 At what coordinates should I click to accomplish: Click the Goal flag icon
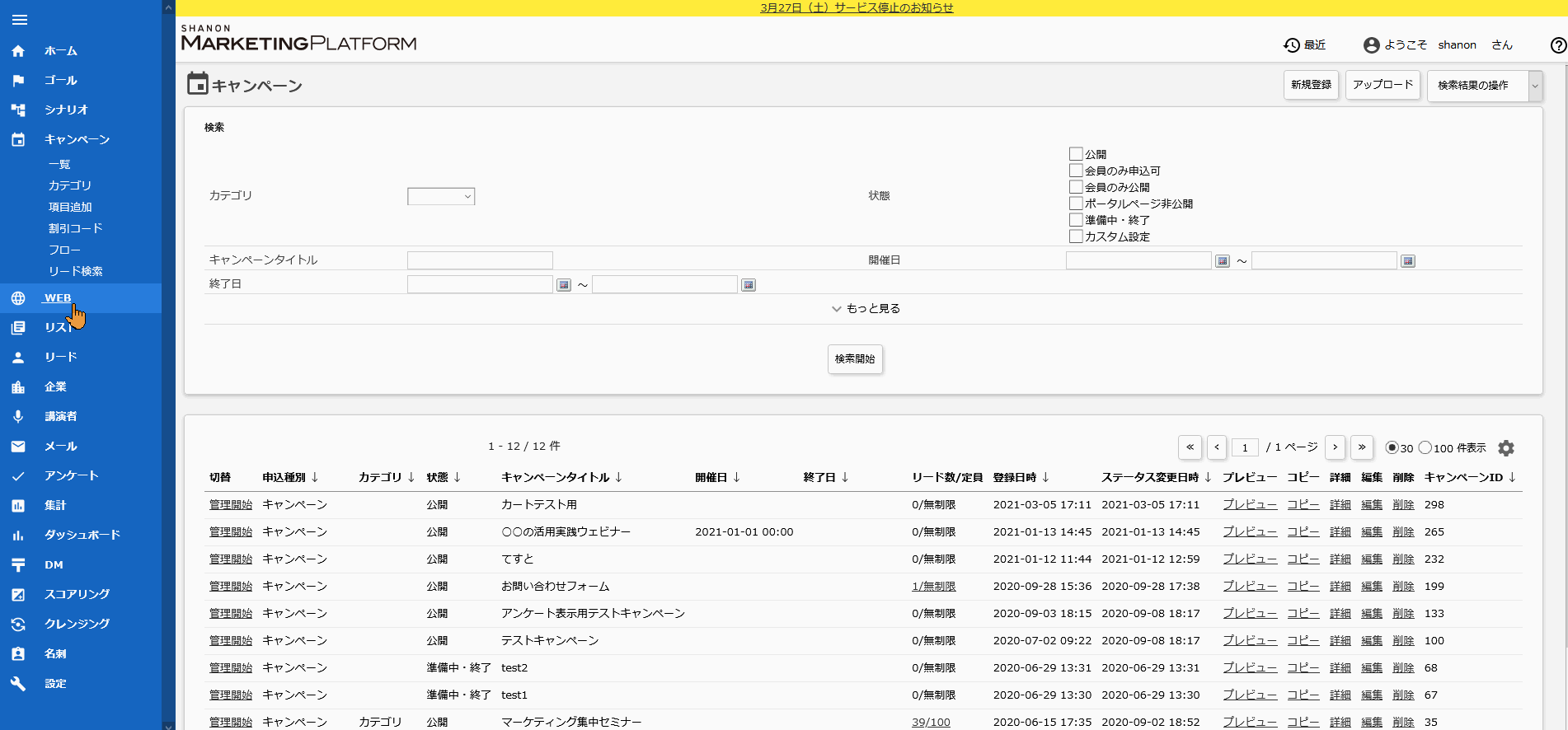click(18, 81)
